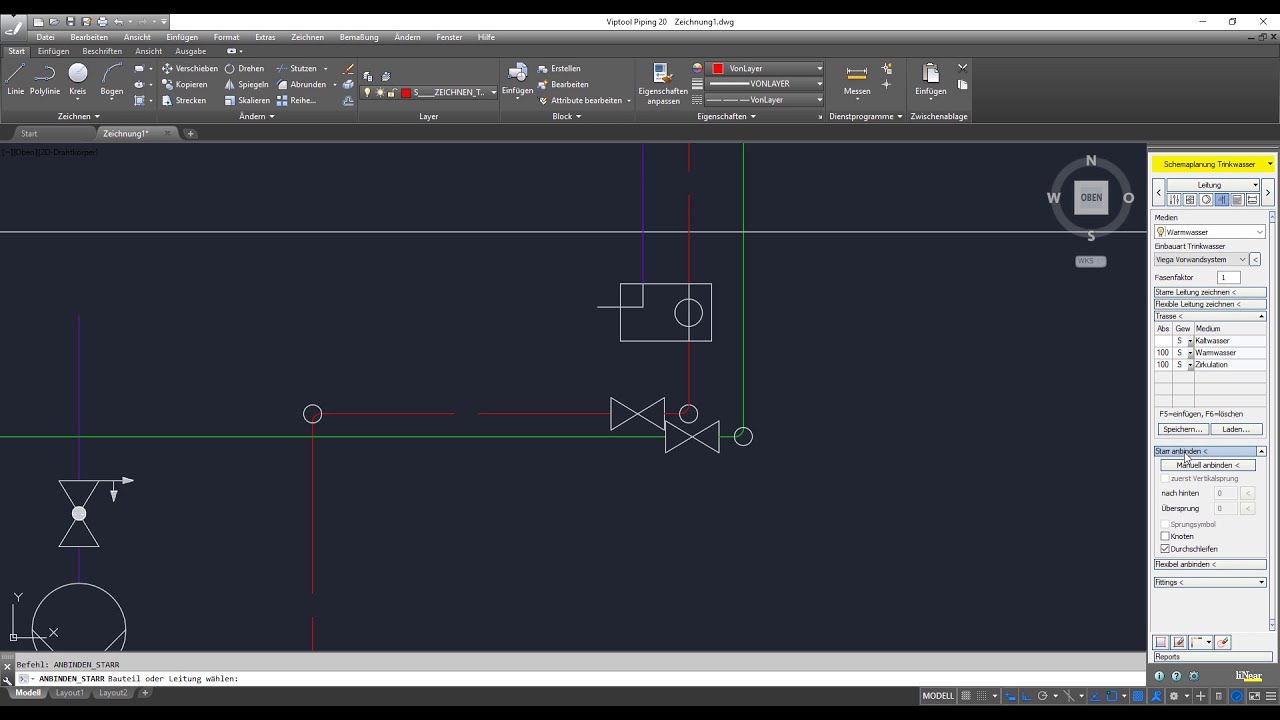Open the Bemaßung menu
The height and width of the screenshot is (720, 1280).
(359, 37)
